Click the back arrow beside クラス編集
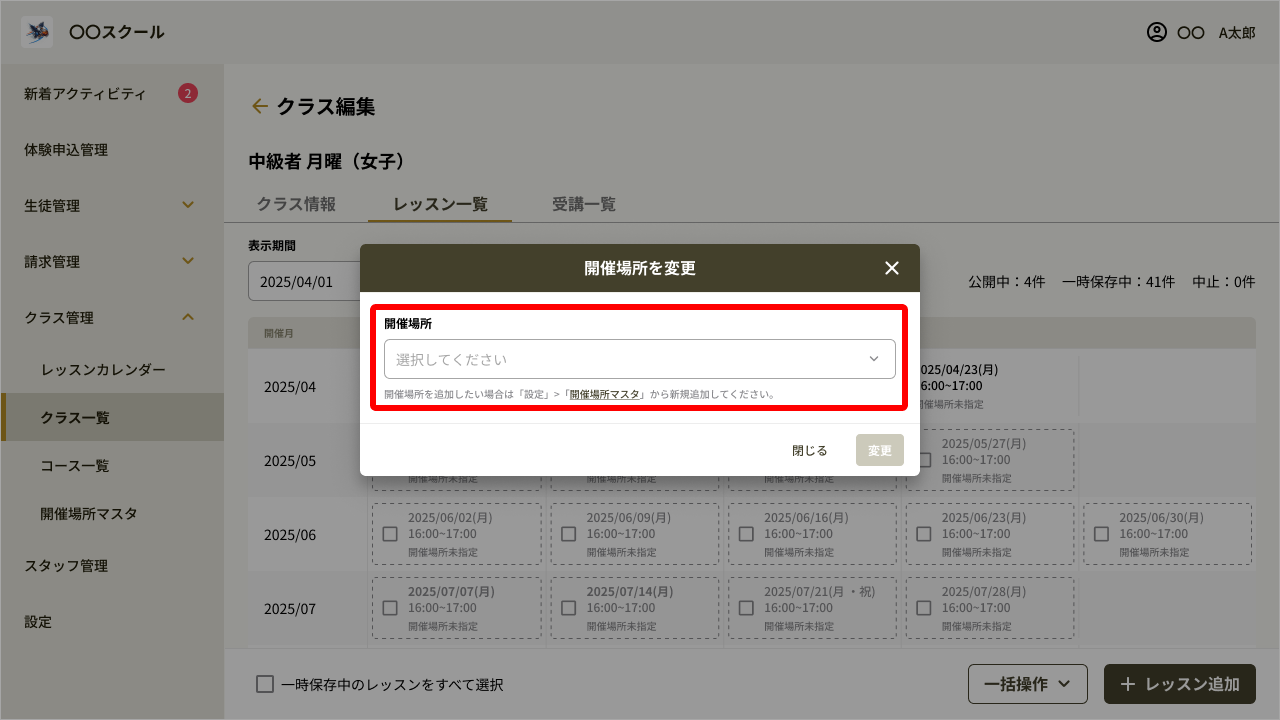The width and height of the screenshot is (1280, 720). (260, 106)
